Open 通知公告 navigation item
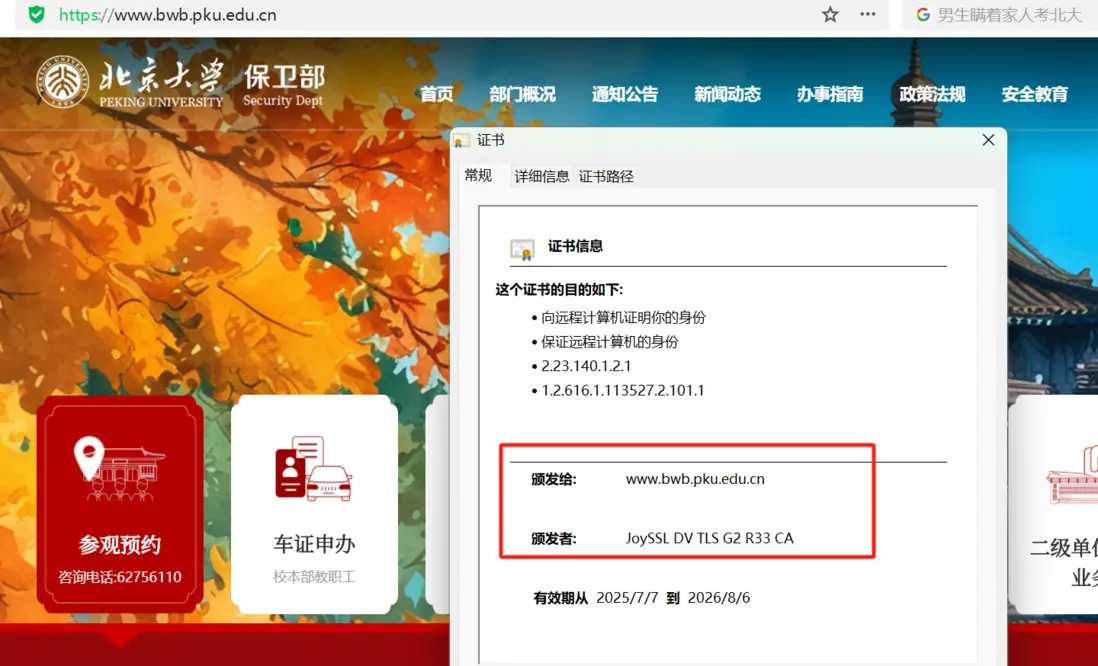 click(x=625, y=94)
